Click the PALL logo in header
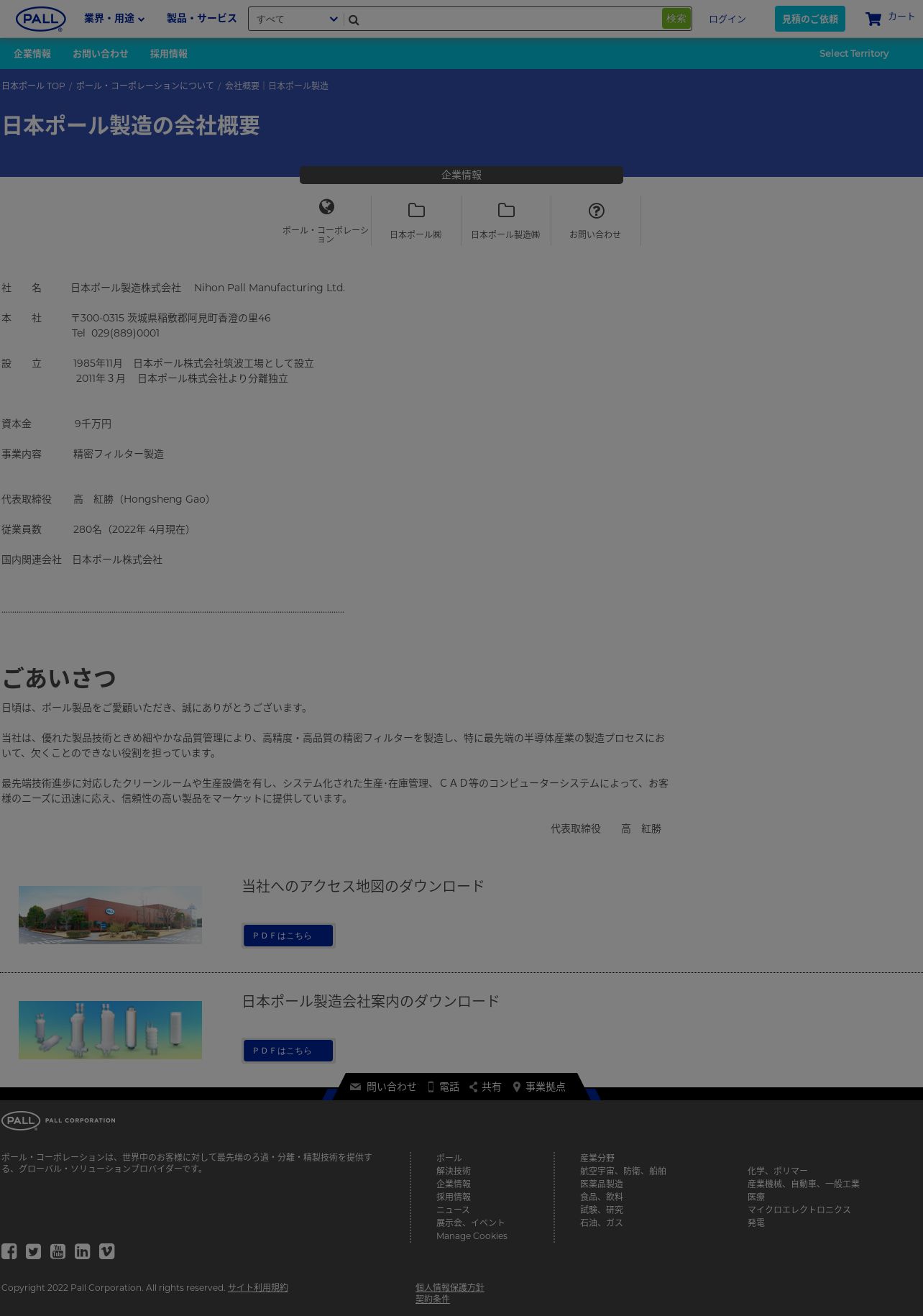The height and width of the screenshot is (1316, 923). point(41,19)
